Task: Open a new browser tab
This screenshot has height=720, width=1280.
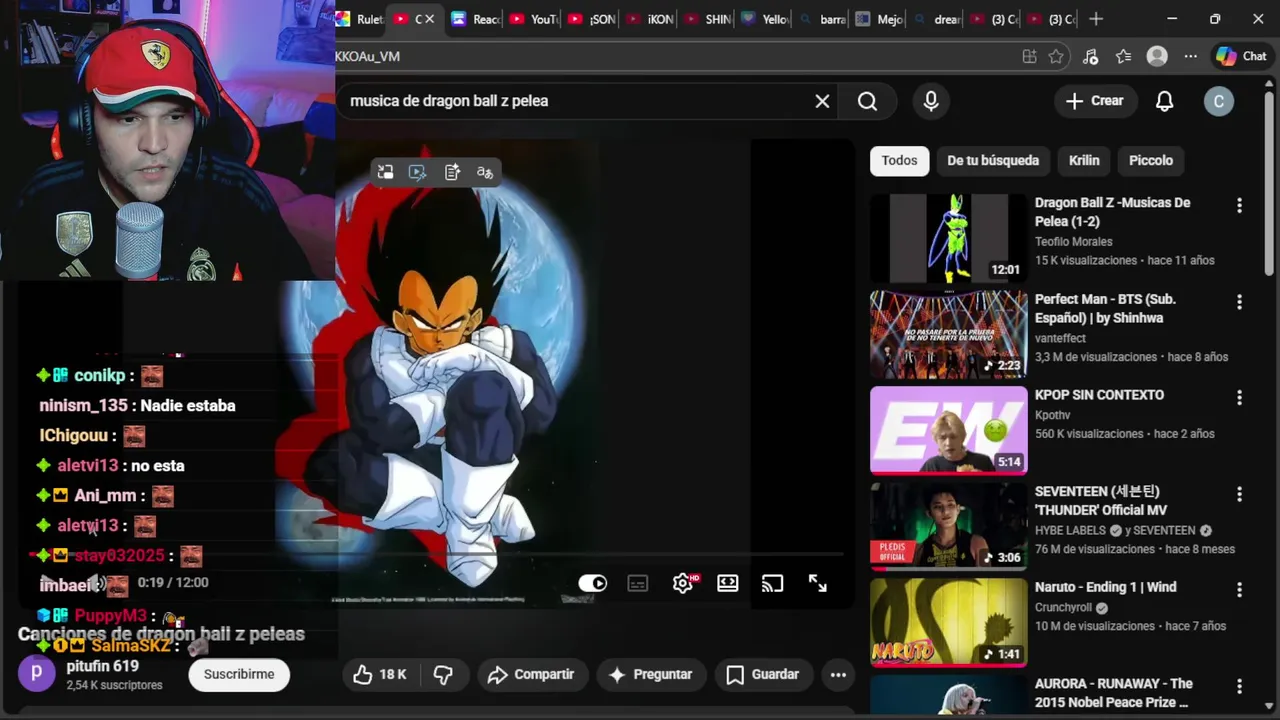Action: pyautogui.click(x=1096, y=19)
